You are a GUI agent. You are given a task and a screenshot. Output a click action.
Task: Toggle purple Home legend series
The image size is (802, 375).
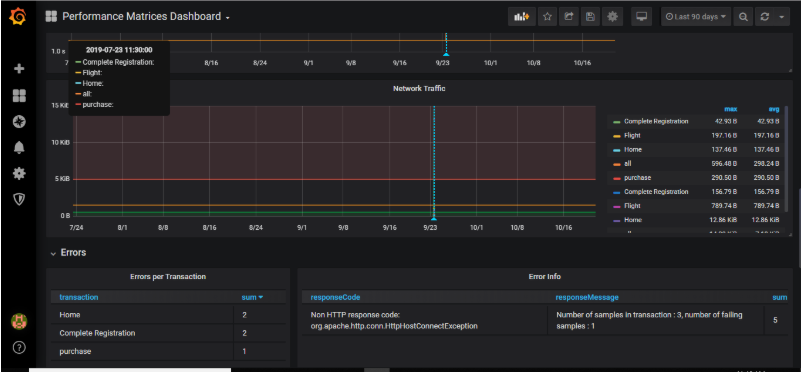[633, 219]
